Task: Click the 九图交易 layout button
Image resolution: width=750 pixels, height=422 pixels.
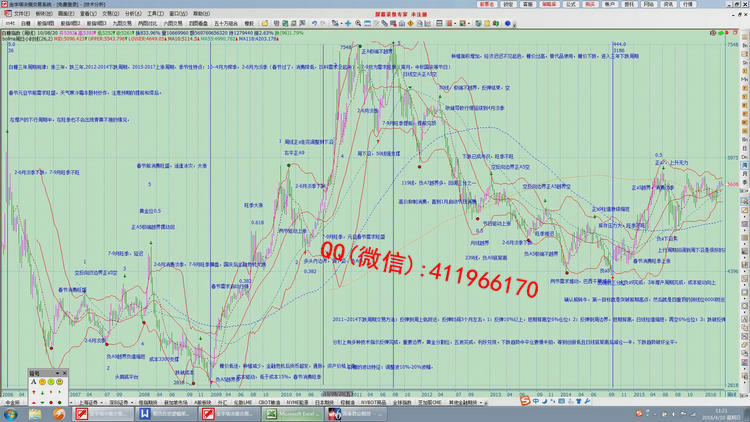Action: [121, 23]
